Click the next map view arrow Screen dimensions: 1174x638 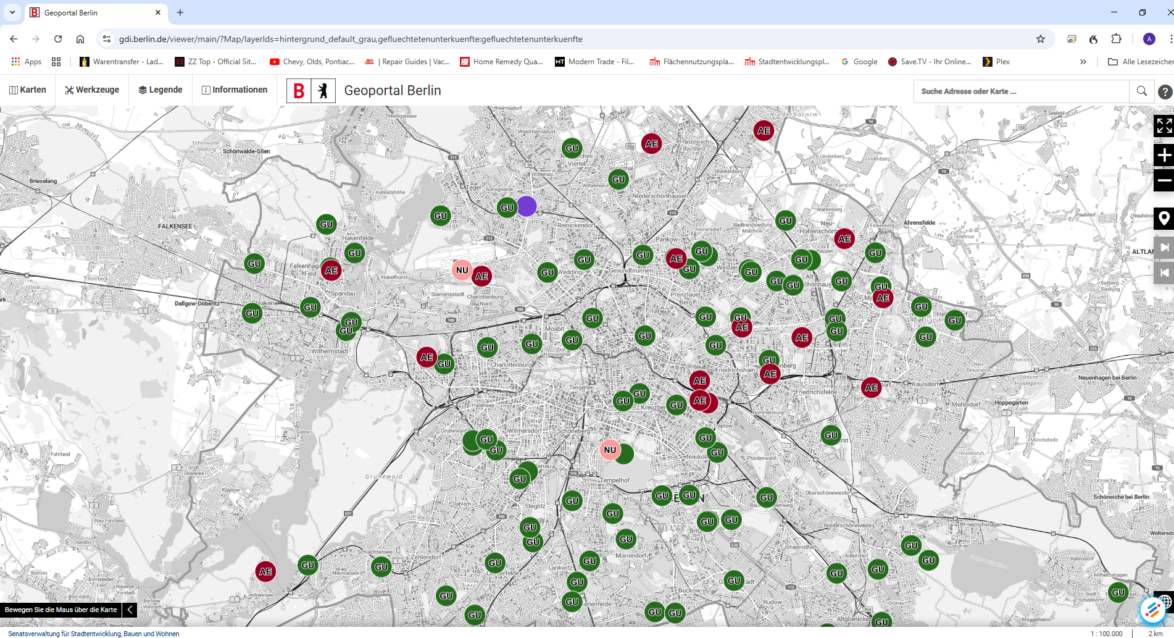coord(1163,247)
